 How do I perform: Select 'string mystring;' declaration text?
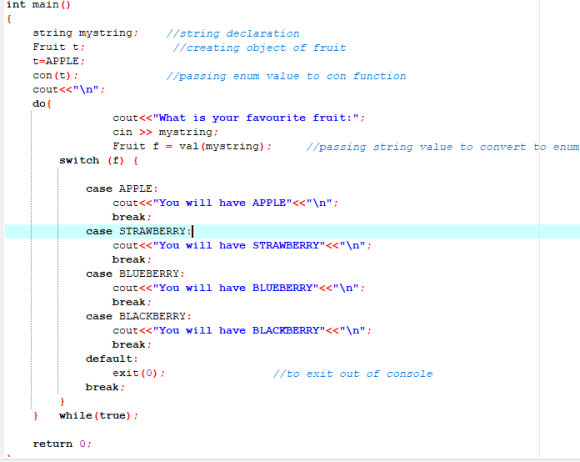point(85,33)
